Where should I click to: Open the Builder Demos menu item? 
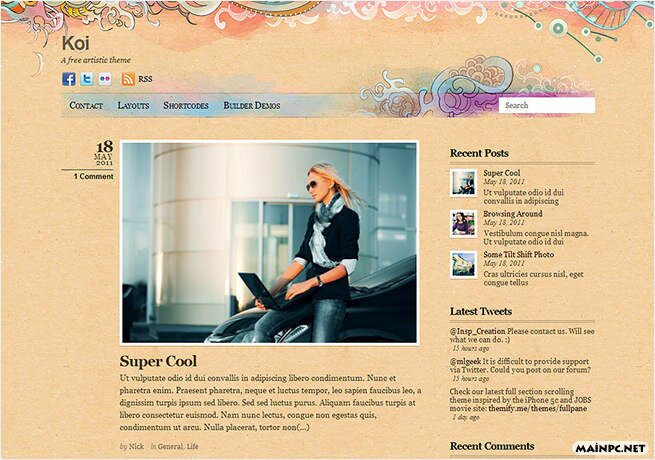252,105
